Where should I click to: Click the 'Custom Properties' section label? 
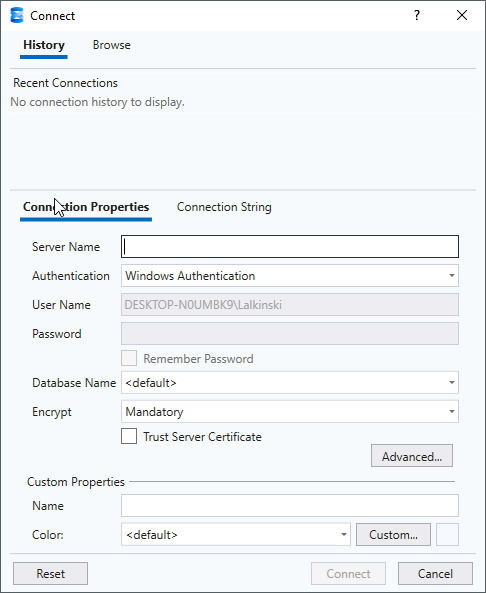[x=76, y=482]
